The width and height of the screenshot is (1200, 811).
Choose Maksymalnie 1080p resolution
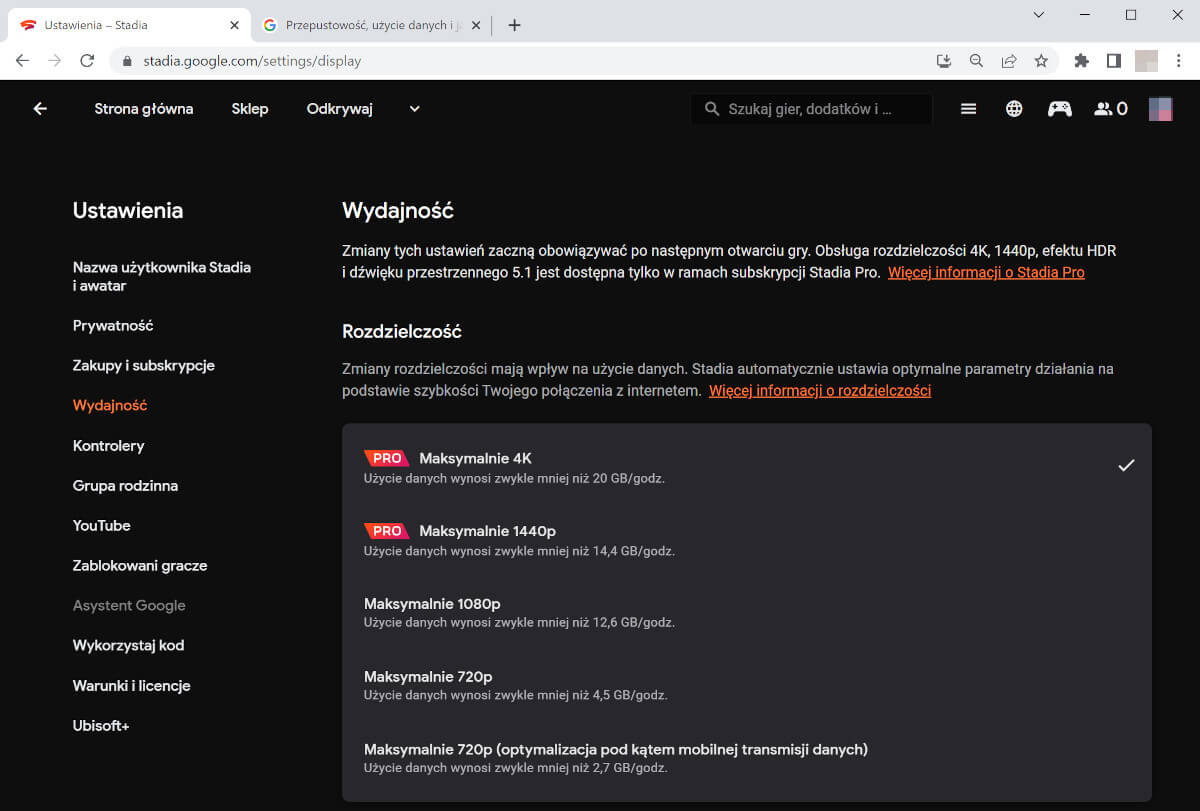pyautogui.click(x=746, y=612)
